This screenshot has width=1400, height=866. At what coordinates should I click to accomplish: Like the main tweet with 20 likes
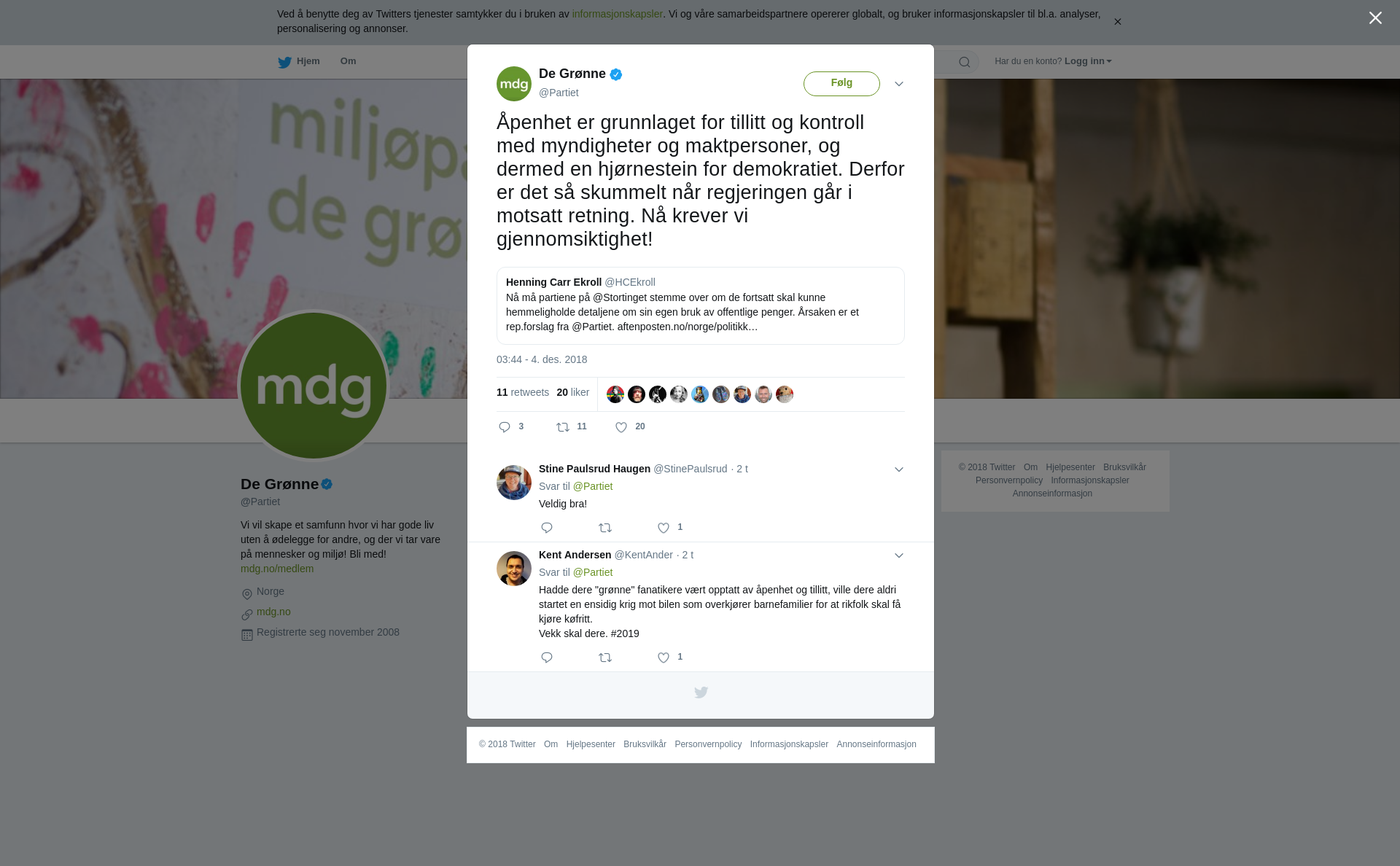(x=621, y=427)
